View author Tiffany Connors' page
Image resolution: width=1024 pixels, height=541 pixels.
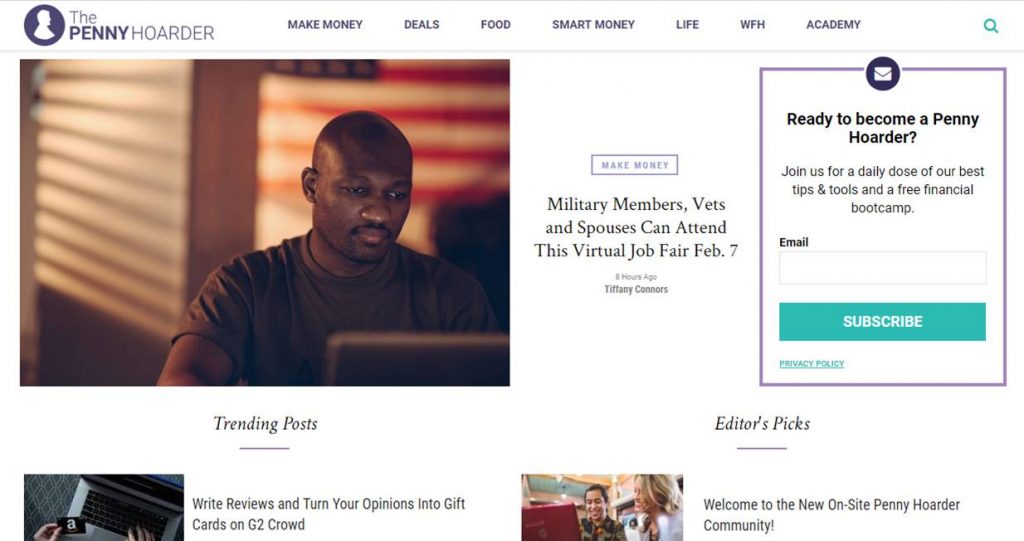coord(635,289)
